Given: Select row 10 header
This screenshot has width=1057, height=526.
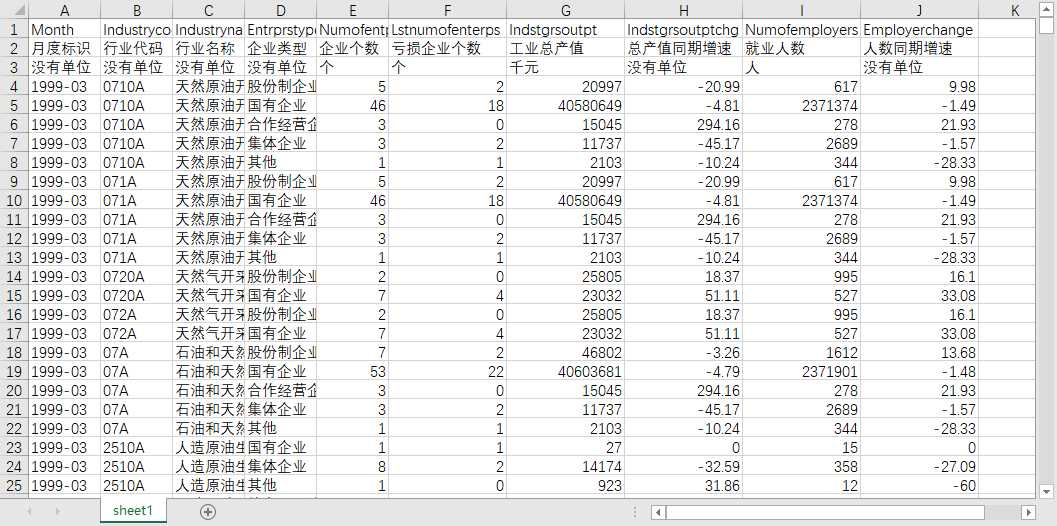Looking at the screenshot, I should (x=14, y=200).
